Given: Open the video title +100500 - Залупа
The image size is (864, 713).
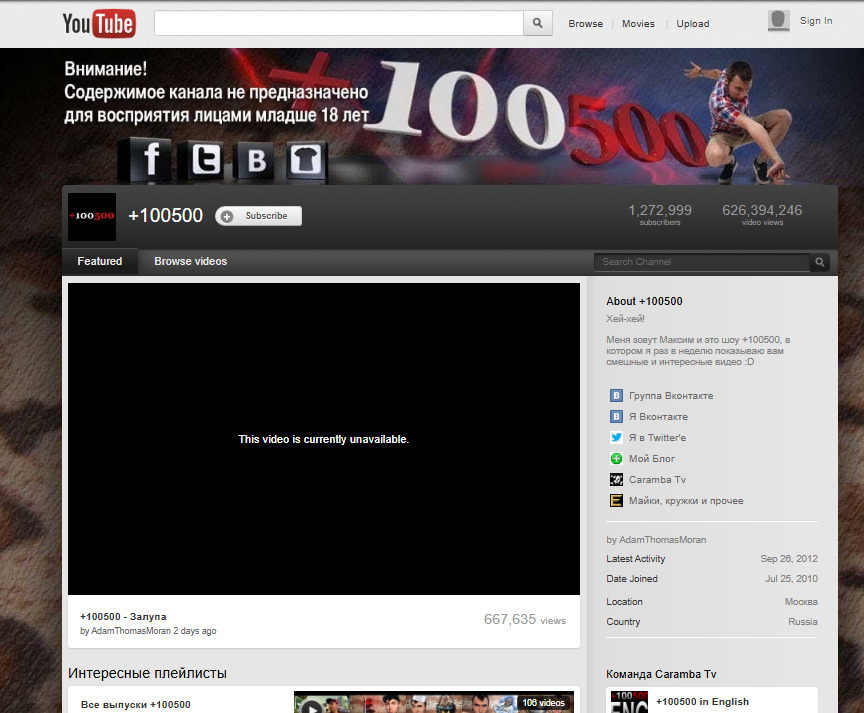Looking at the screenshot, I should tap(123, 617).
